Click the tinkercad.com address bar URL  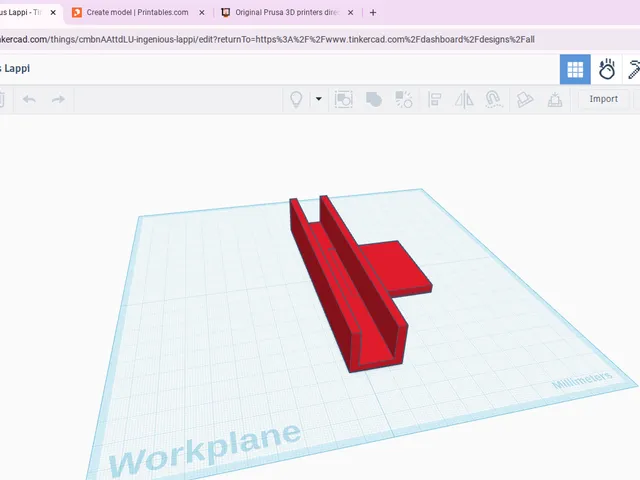(x=267, y=40)
